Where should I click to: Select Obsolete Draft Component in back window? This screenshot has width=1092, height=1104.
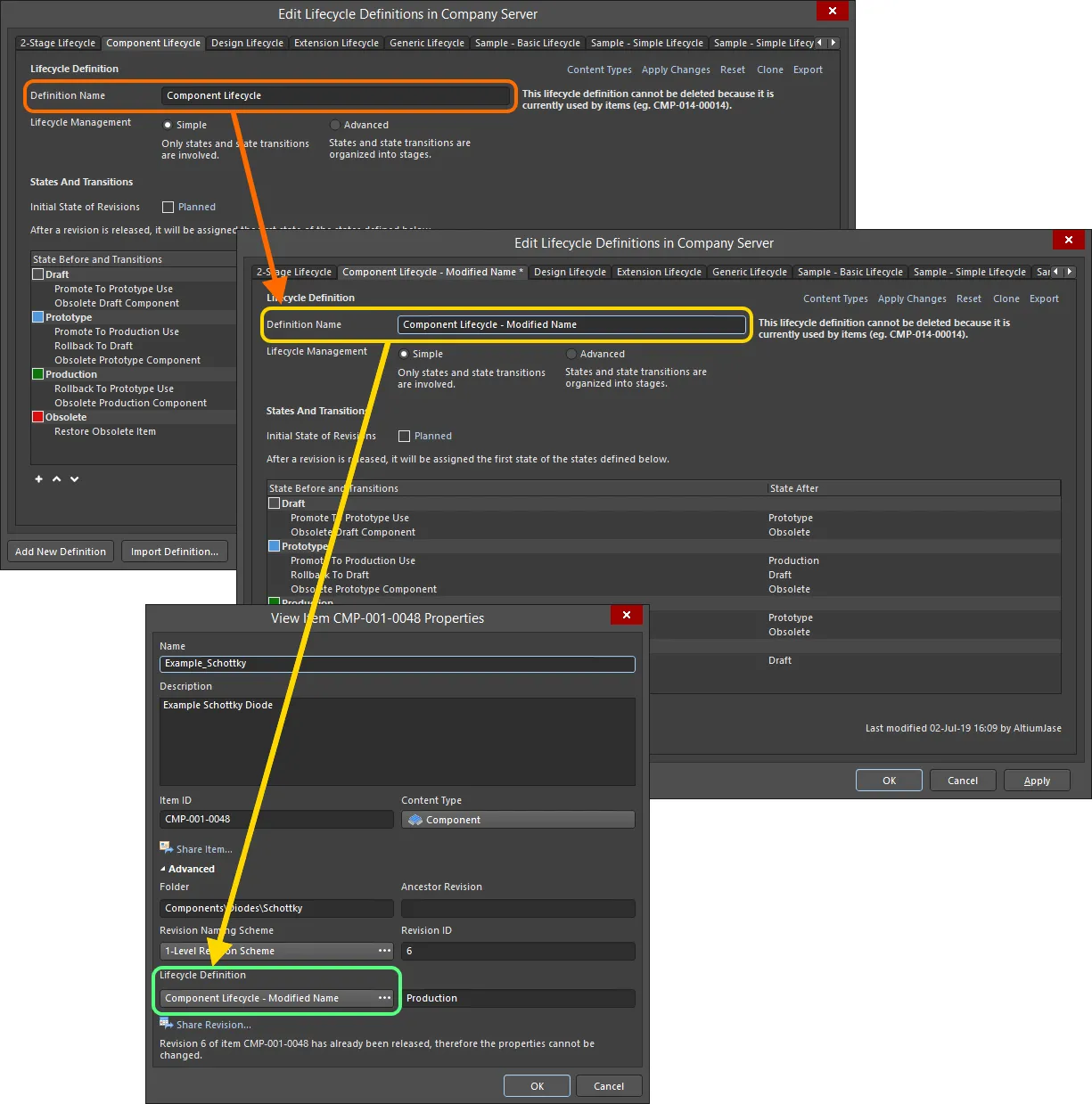click(x=134, y=303)
